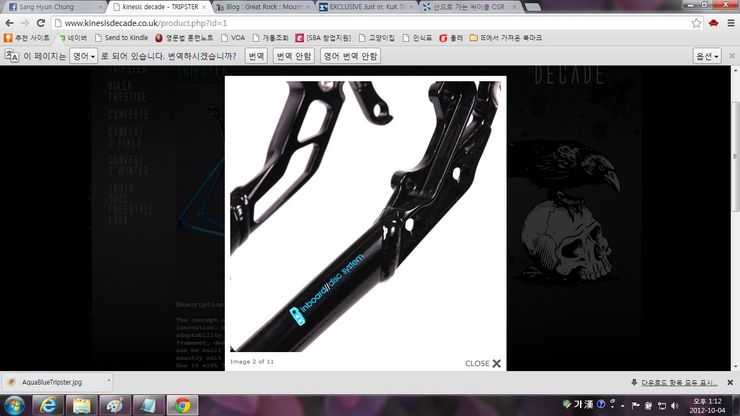Launch Internet Explorer from the taskbar
740x416 pixels.
pos(48,406)
